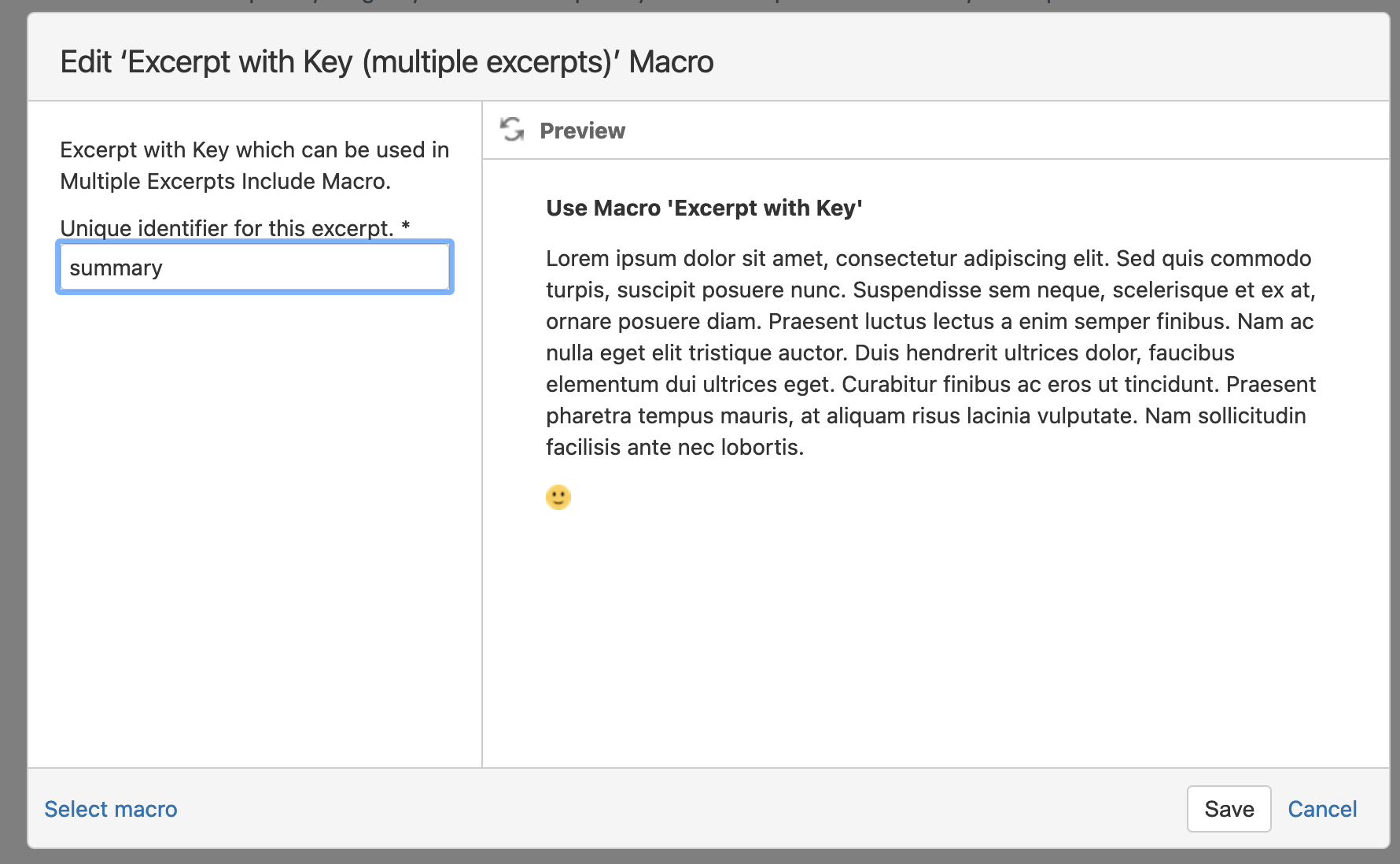1400x864 pixels.
Task: Click 'facilisis ante nec lobortis.' last paragraph line
Action: click(675, 447)
